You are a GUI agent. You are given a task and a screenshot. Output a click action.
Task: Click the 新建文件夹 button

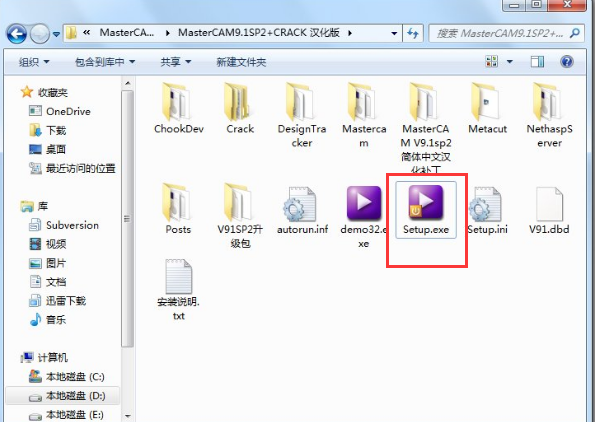[241, 62]
